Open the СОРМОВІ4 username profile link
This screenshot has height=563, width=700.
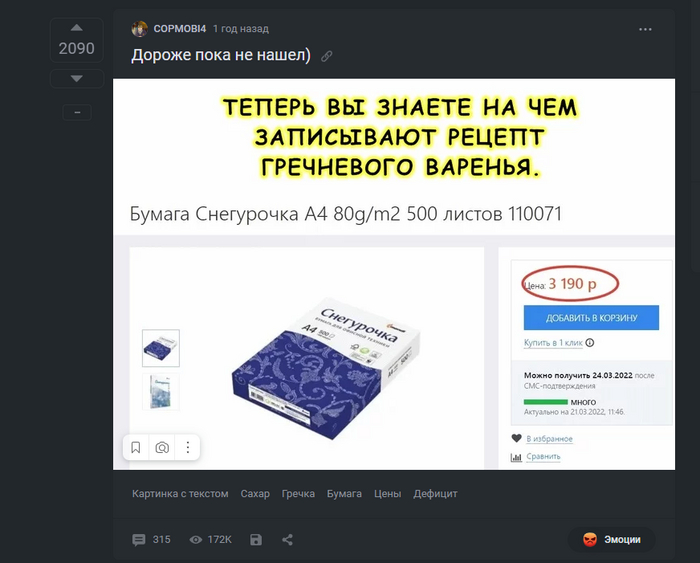tap(180, 29)
